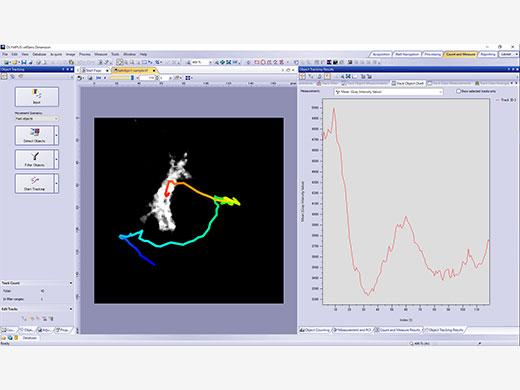The image size is (520, 390).
Task: Click the circle ROI tool icon
Action: [263, 62]
